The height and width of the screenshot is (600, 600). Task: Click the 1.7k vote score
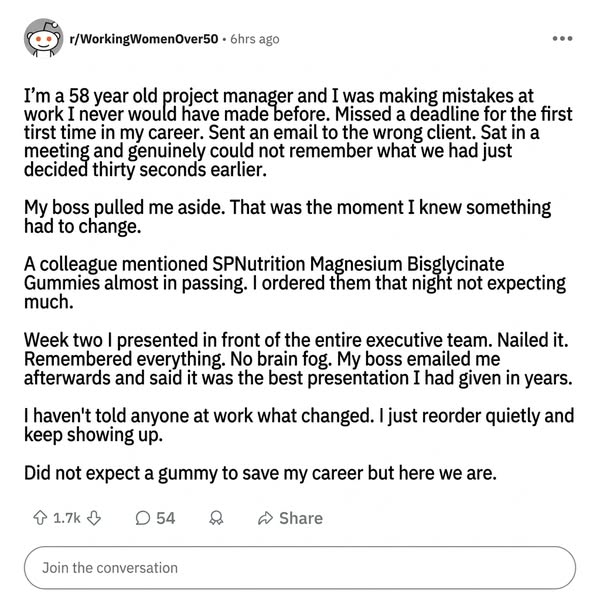pos(67,518)
